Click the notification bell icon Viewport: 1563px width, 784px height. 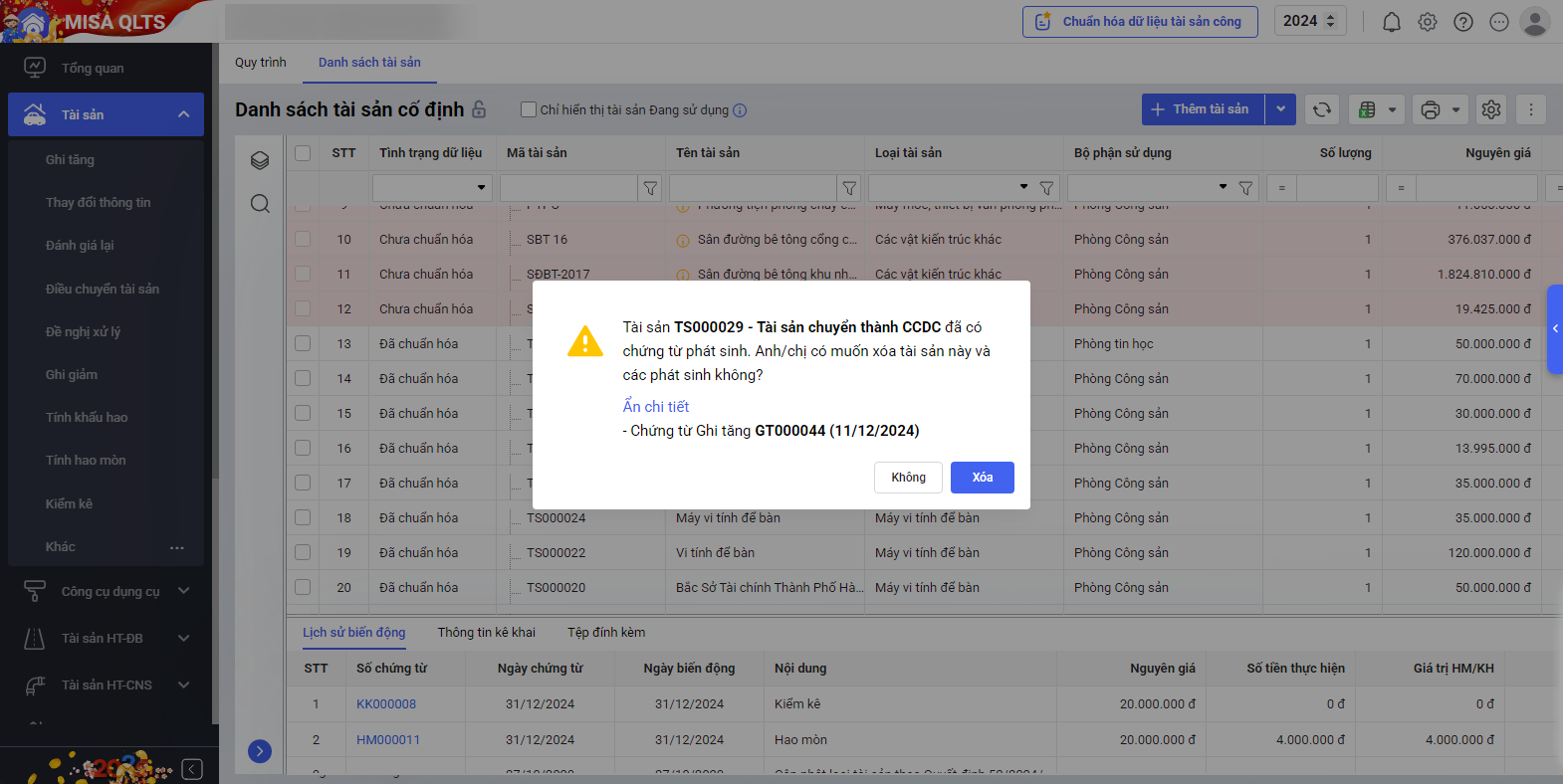click(x=1391, y=22)
